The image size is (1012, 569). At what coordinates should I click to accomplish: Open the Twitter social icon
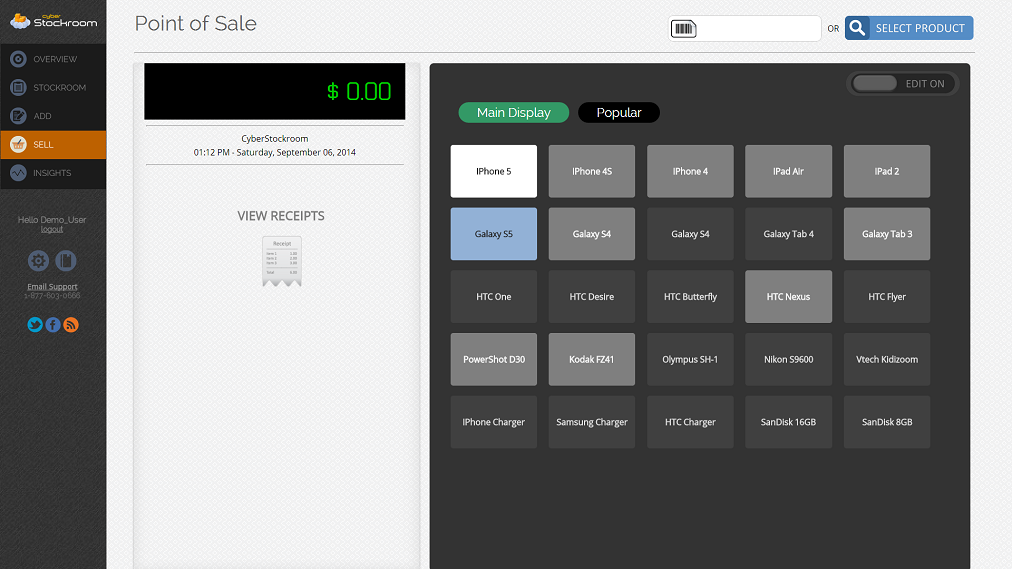(x=35, y=325)
